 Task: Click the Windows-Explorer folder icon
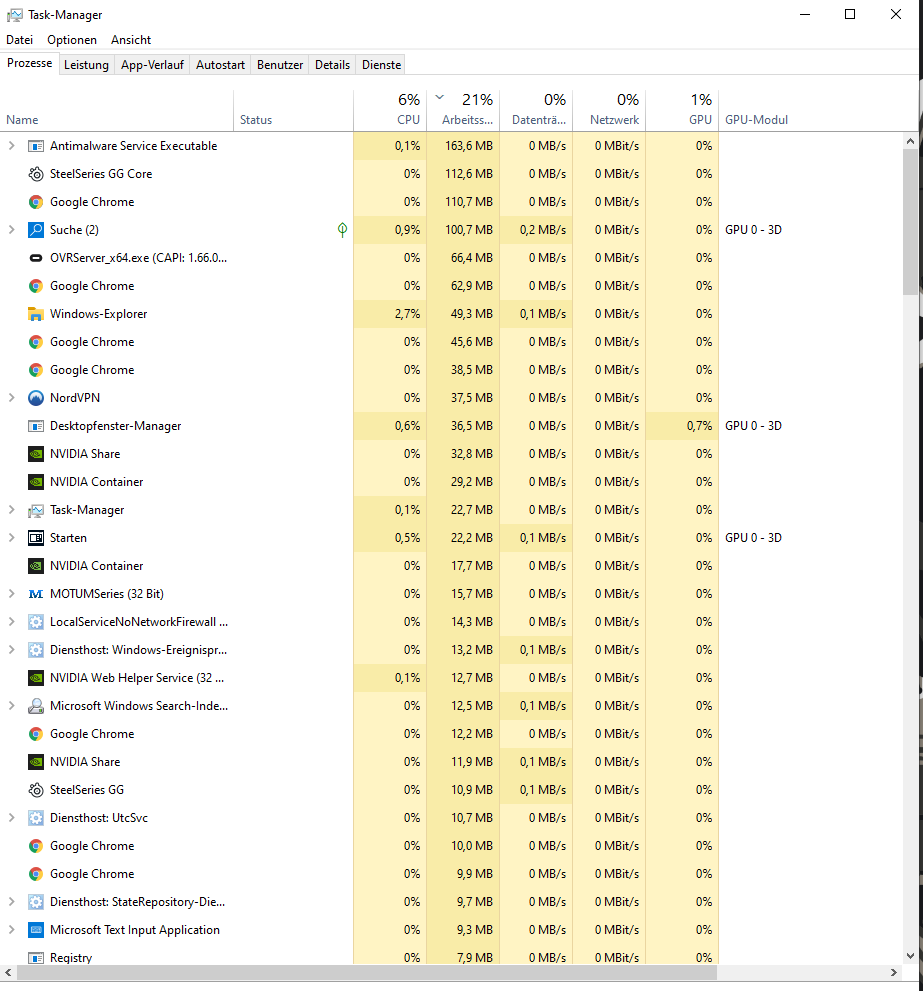[36, 314]
